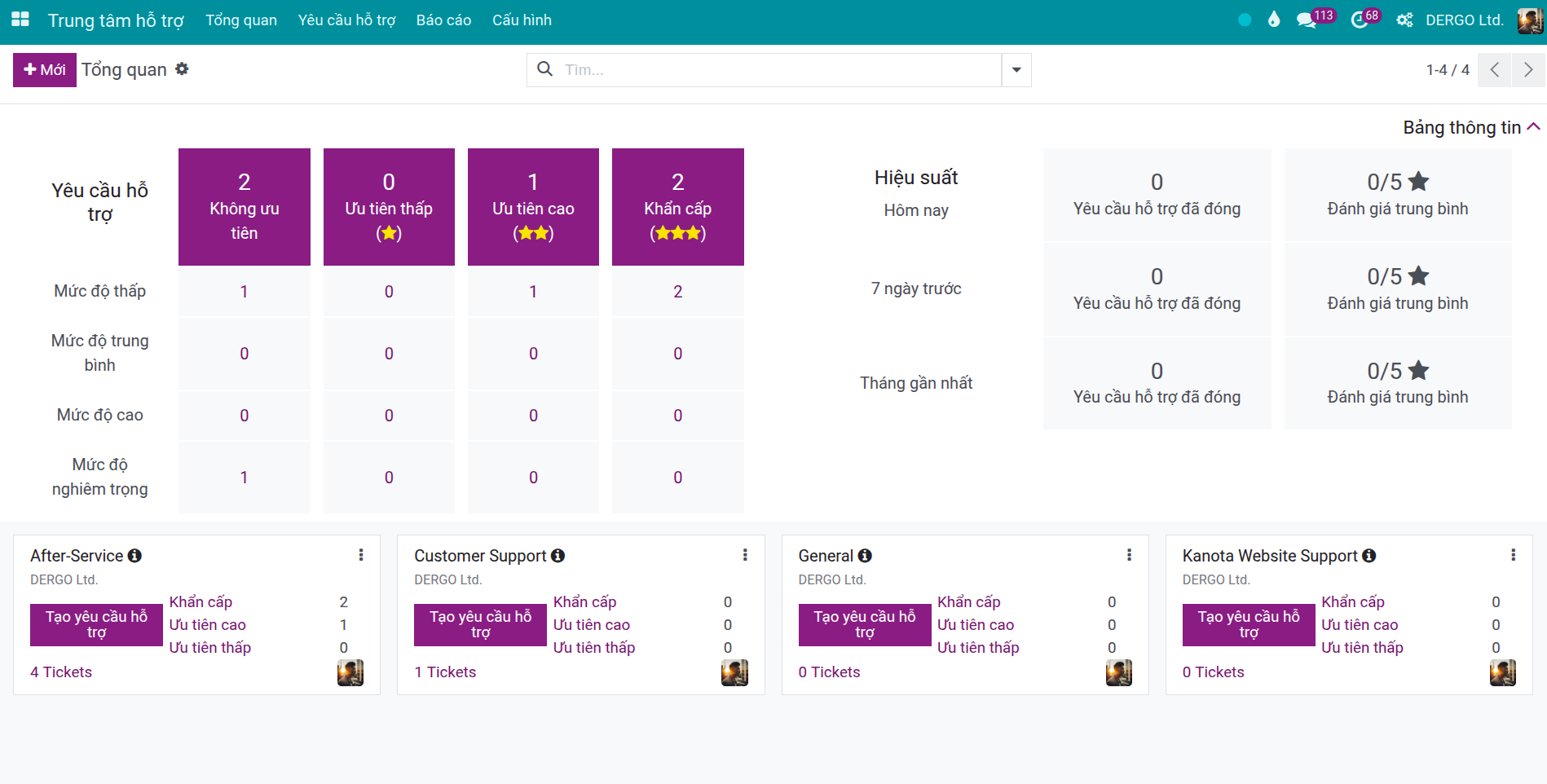This screenshot has width=1547, height=784.
Task: Open the Cấu hình menu
Action: pos(522,20)
